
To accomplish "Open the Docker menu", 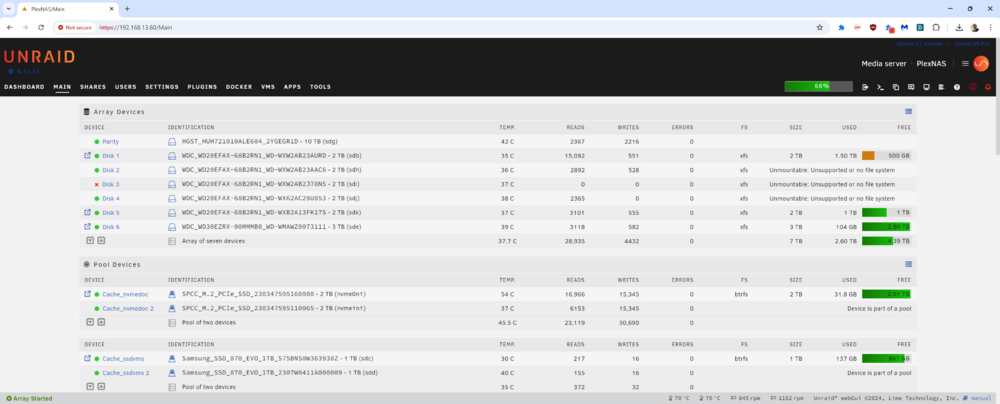I will tap(239, 87).
